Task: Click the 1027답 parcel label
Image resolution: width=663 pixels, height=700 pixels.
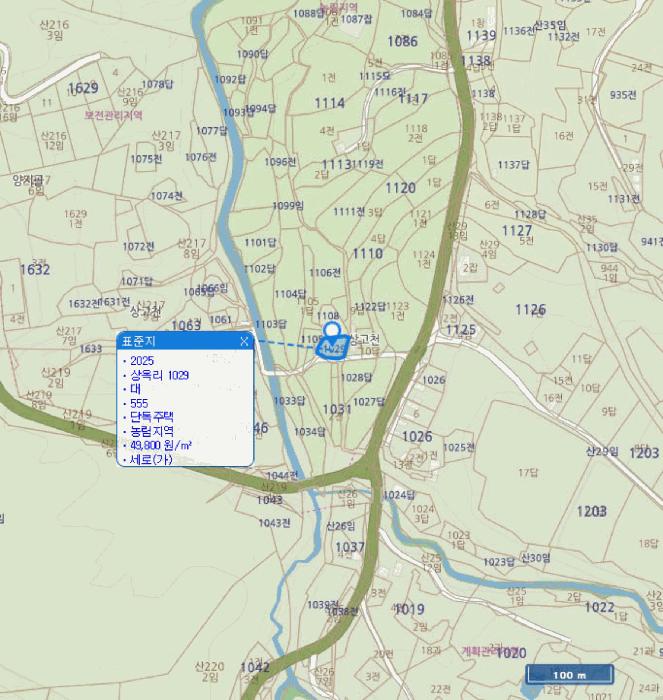Action: [369, 402]
